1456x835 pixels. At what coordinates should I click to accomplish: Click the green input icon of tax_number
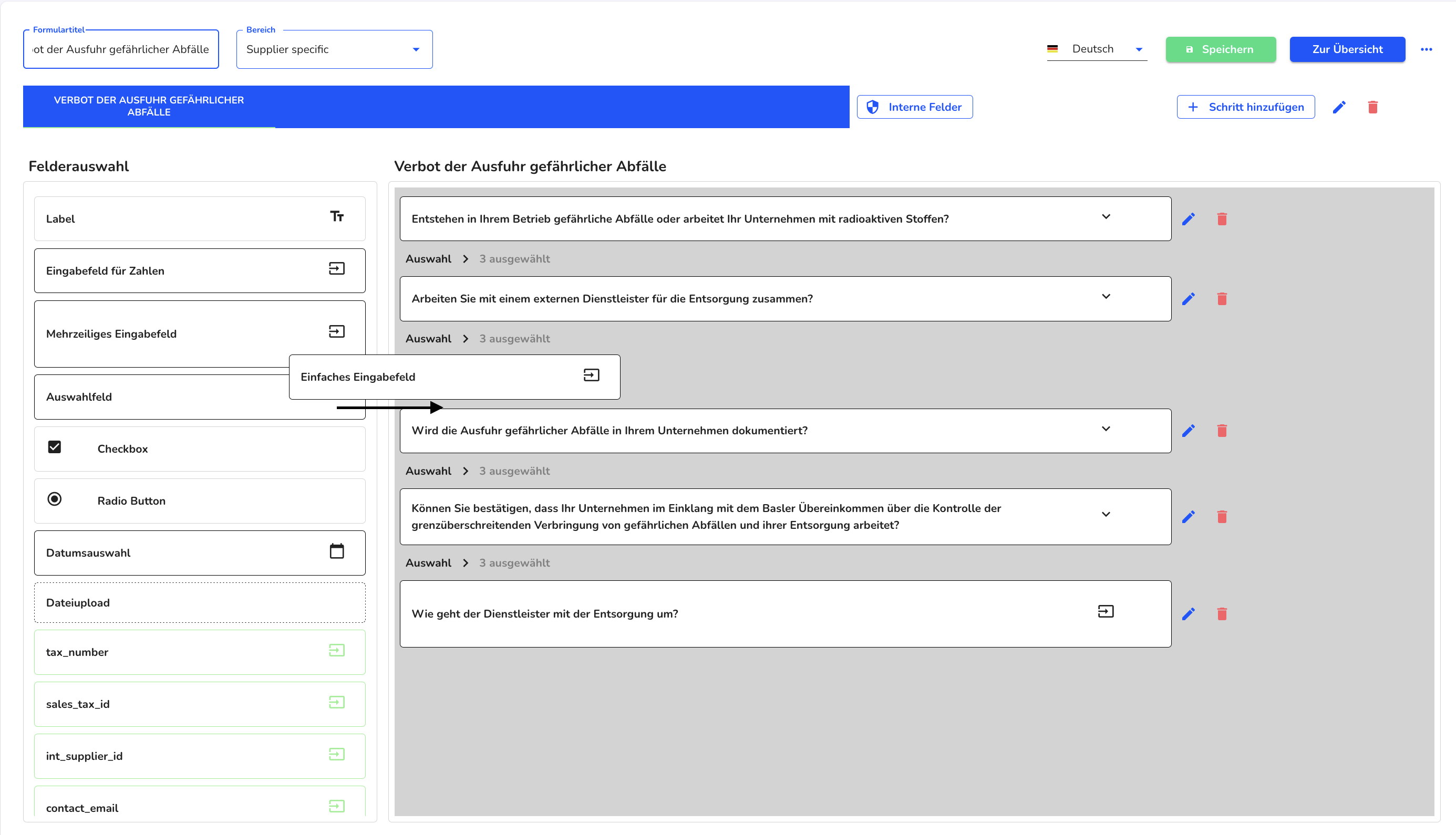coord(337,650)
